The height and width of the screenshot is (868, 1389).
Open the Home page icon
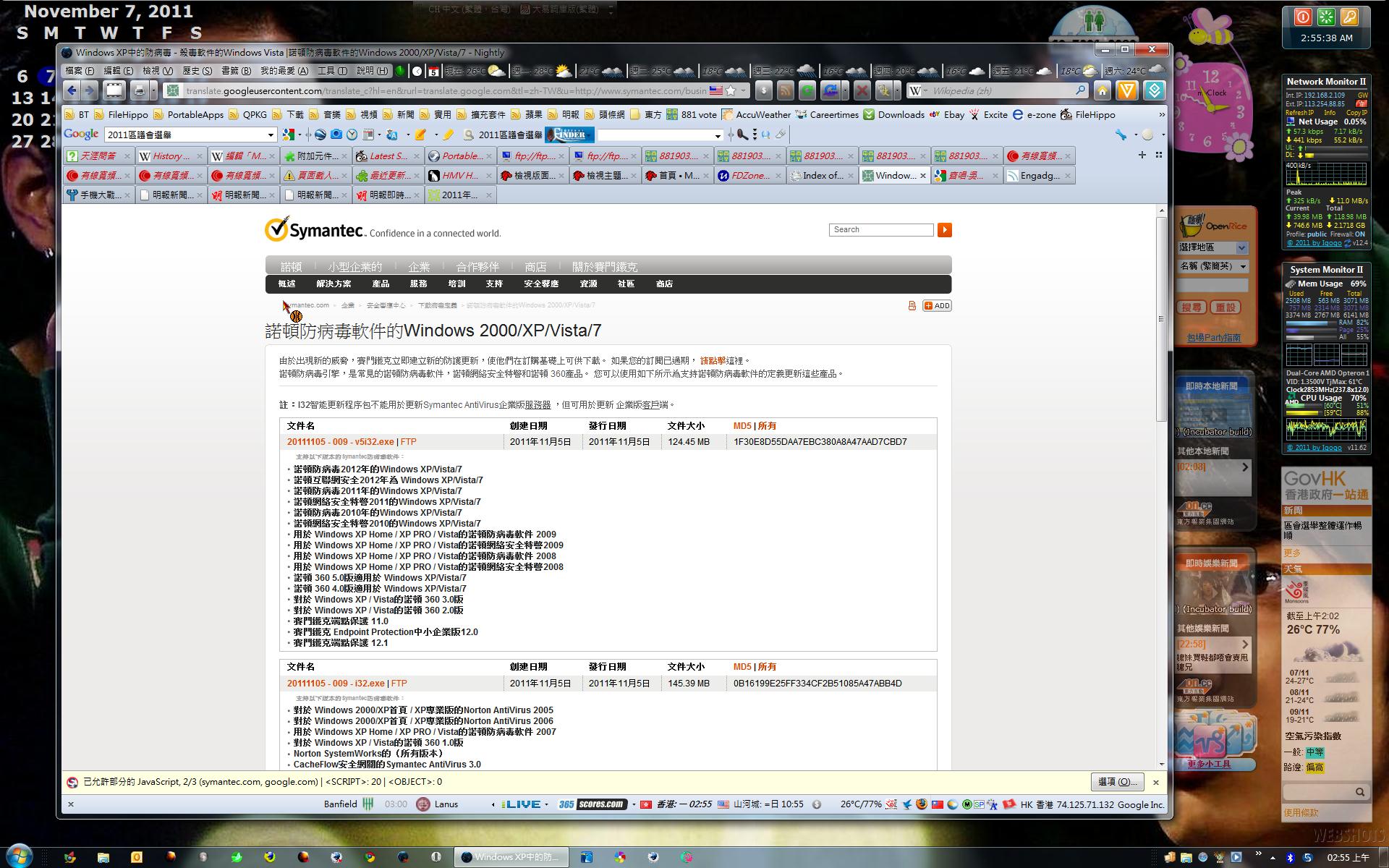point(1102,90)
